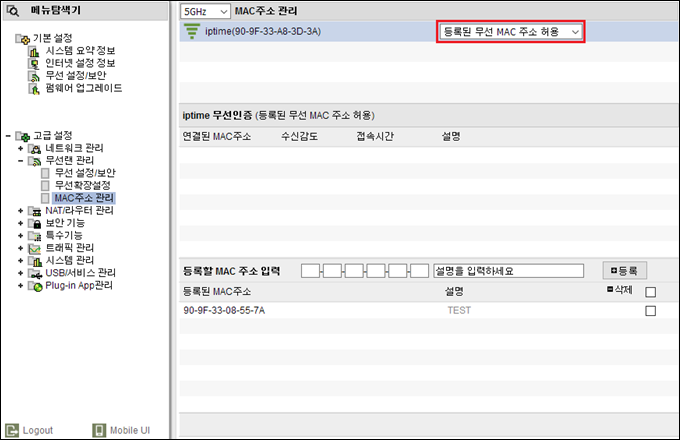The width and height of the screenshot is (680, 440).
Task: Expand the 시스템 관리 node
Action: pyautogui.click(x=20, y=261)
